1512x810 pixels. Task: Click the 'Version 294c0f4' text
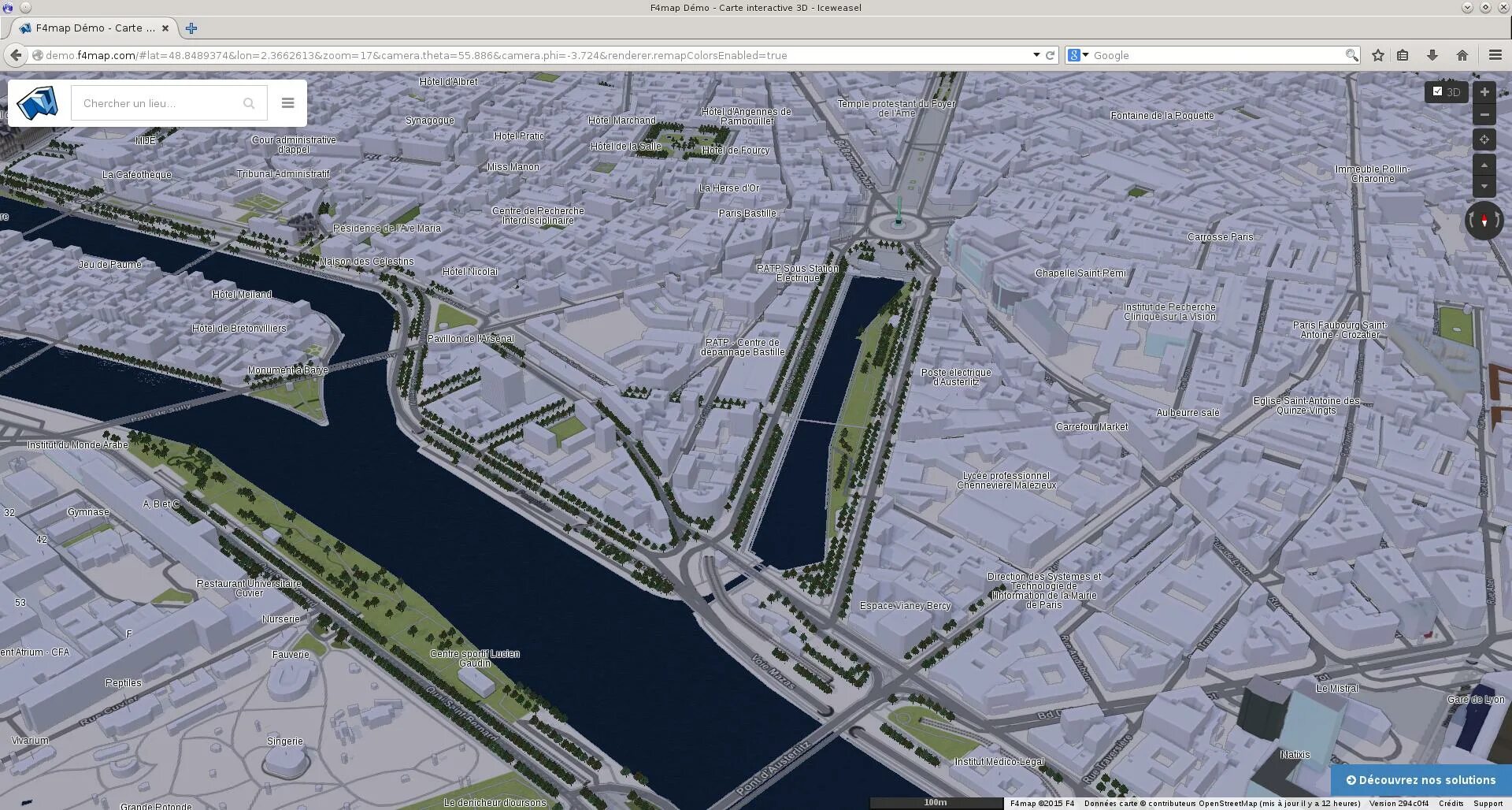click(1399, 804)
